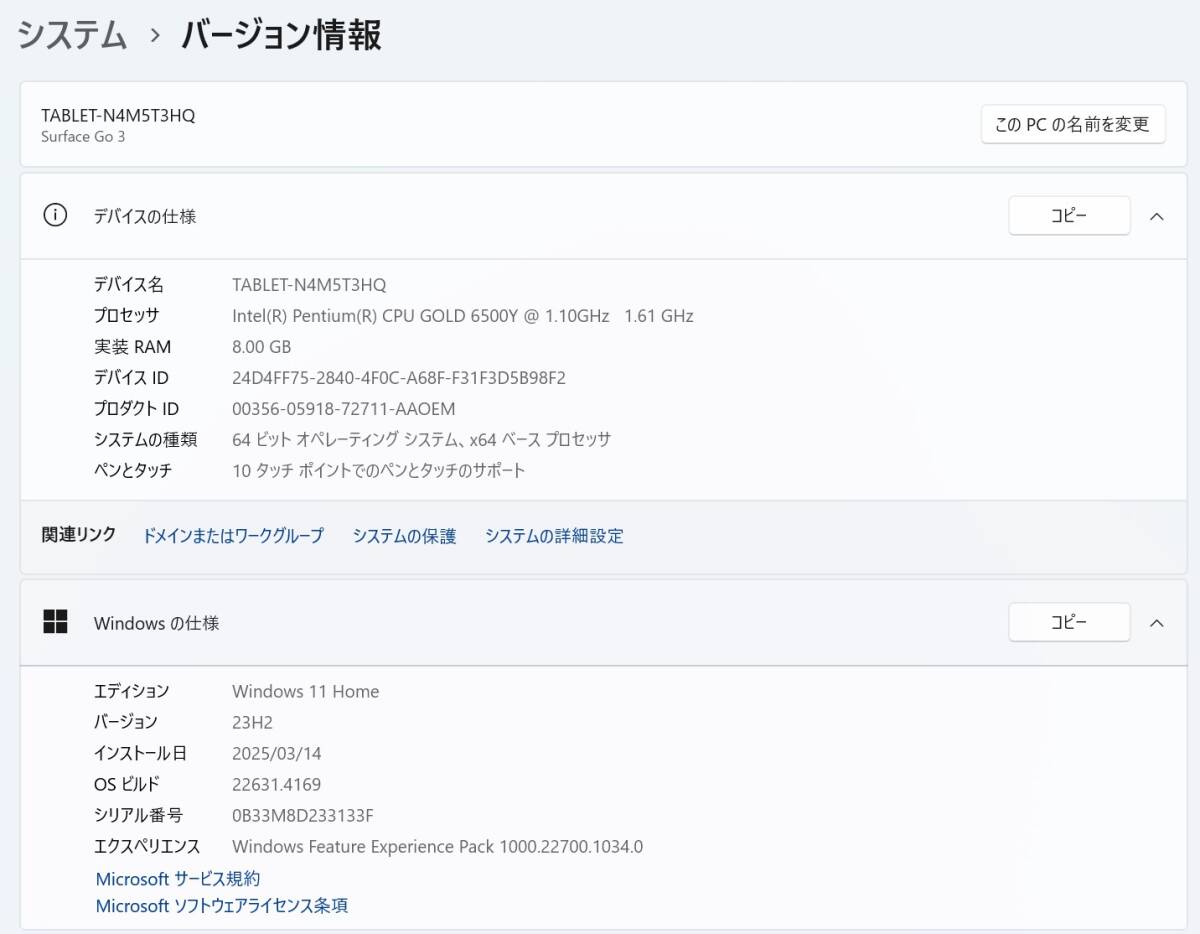This screenshot has width=1200, height=934.
Task: Open Microsoft サービス規約 link
Action: 178,879
